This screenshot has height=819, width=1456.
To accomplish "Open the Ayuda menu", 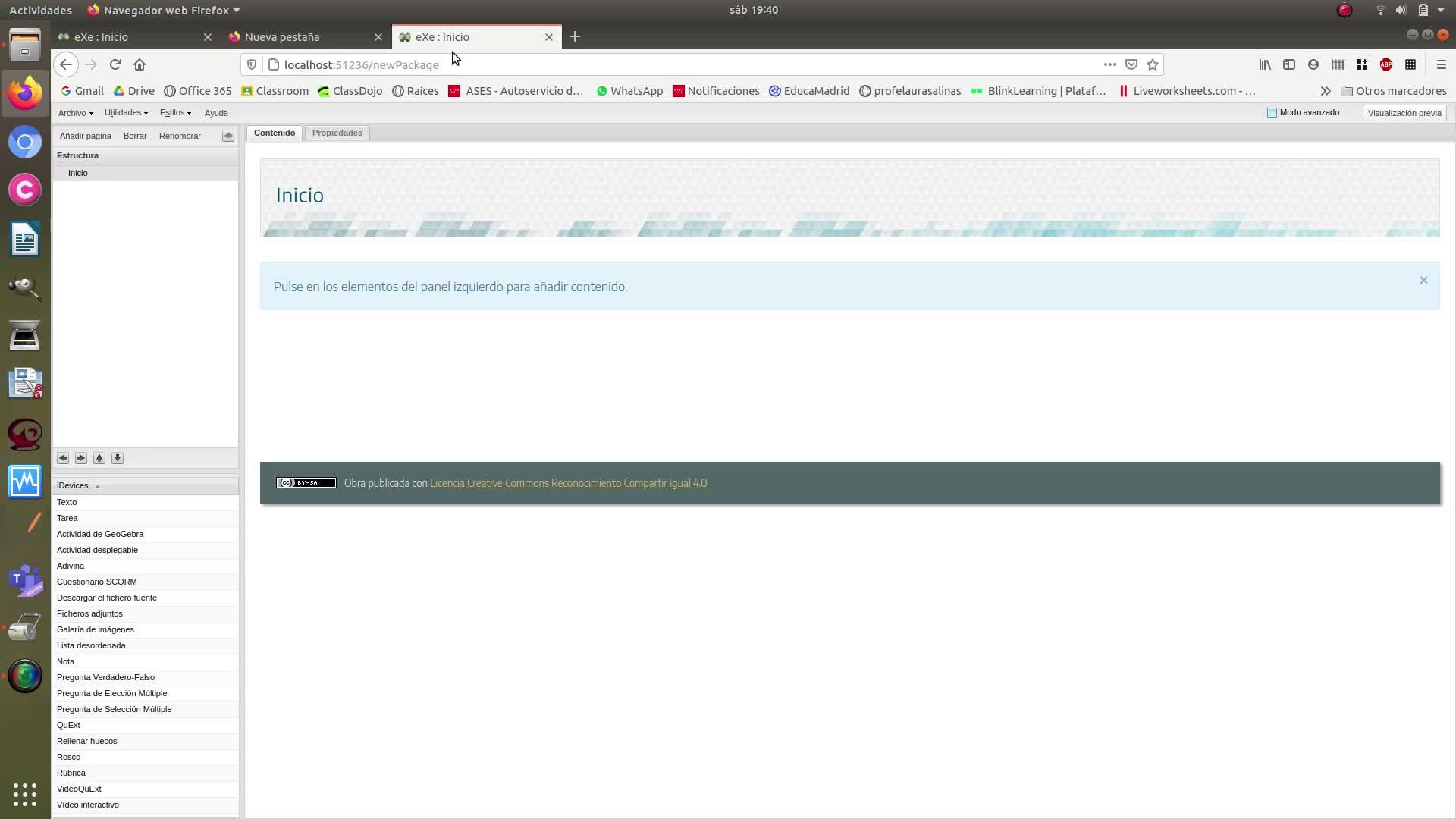I will point(216,113).
